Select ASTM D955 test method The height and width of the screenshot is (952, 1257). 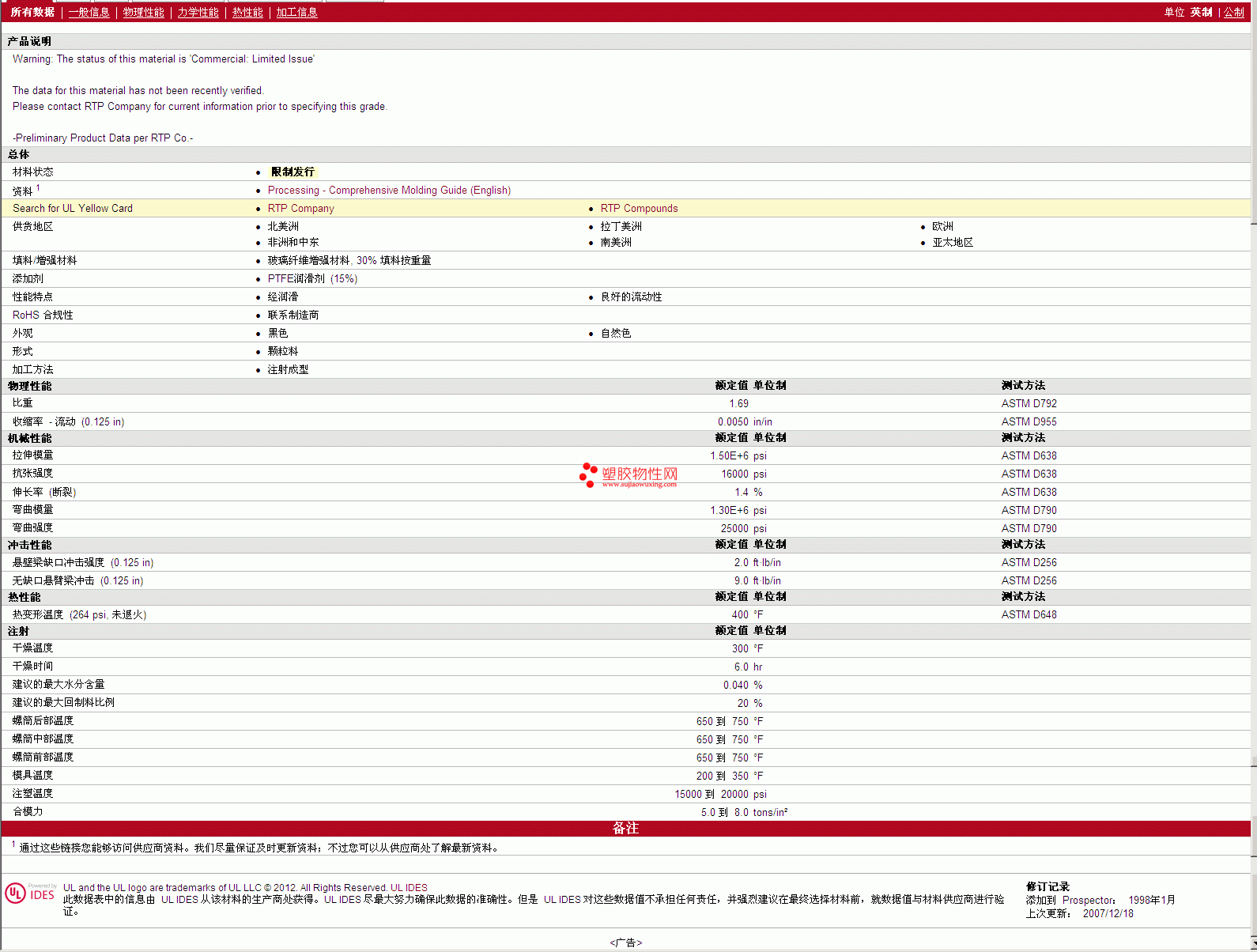(x=1029, y=422)
